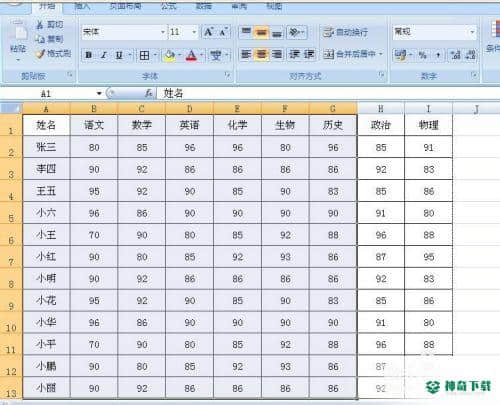Screen dimensions: 500x405
Task: Toggle Bold formatting
Action: tap(88, 55)
